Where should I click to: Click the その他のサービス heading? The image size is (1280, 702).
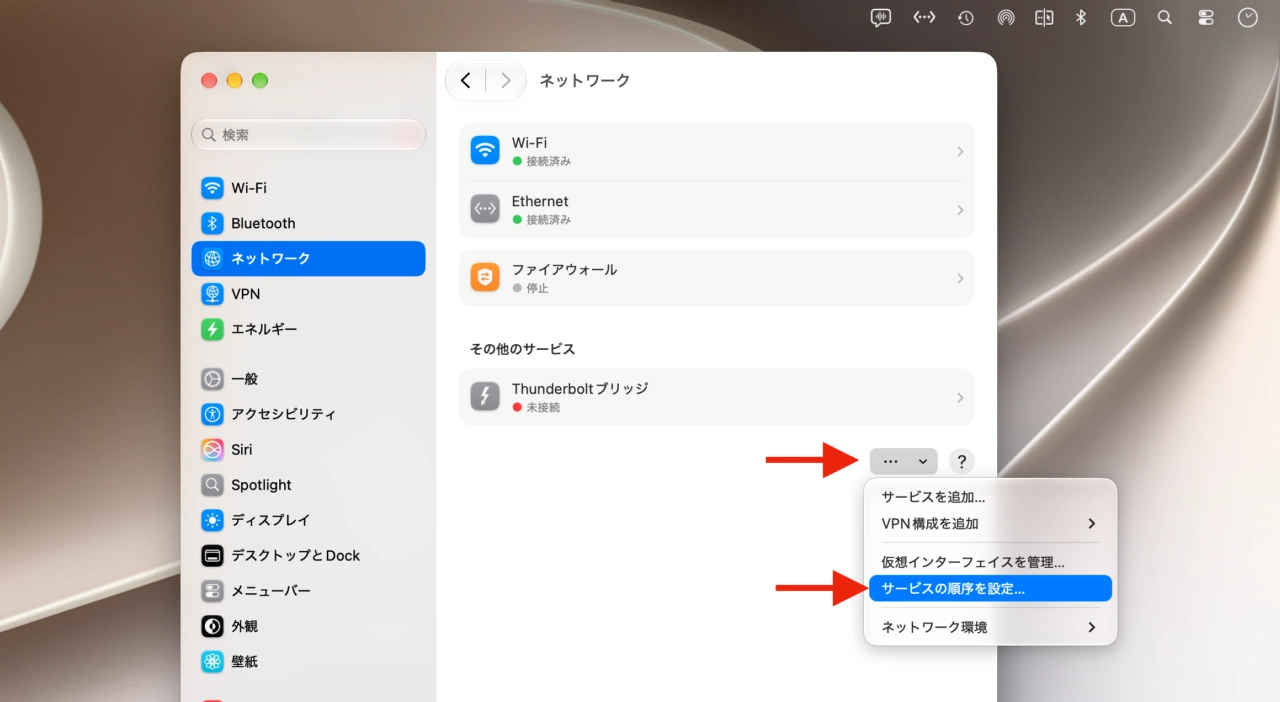coord(523,349)
